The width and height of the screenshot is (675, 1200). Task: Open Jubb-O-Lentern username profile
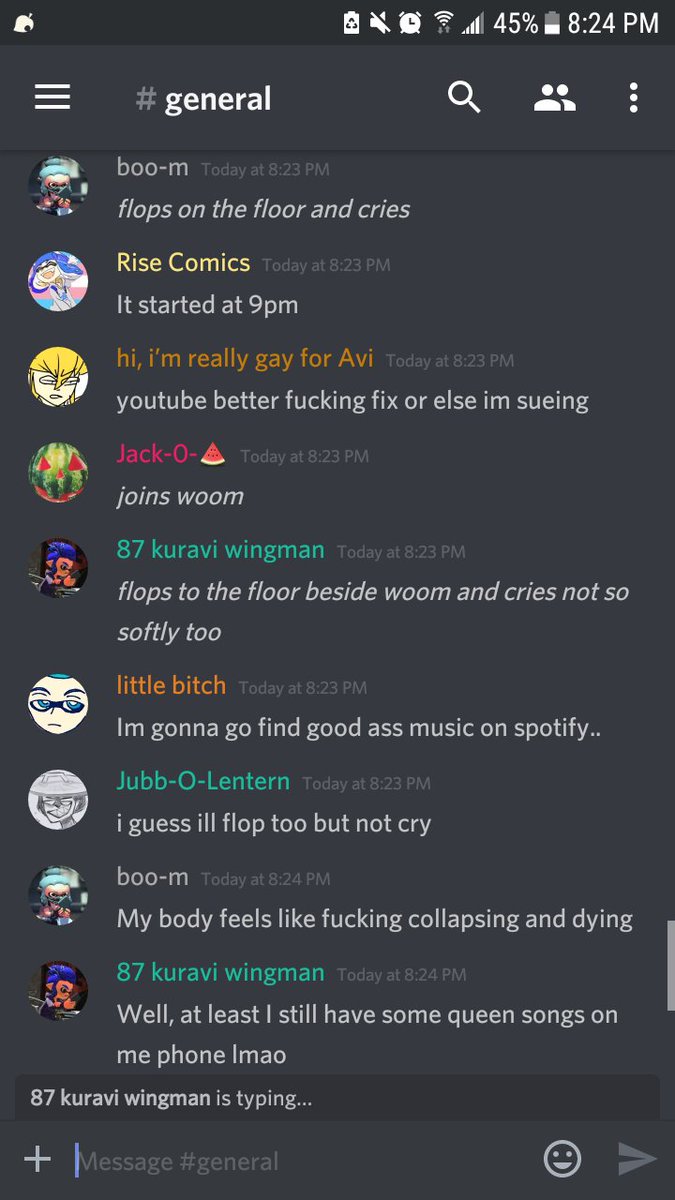pyautogui.click(x=203, y=781)
